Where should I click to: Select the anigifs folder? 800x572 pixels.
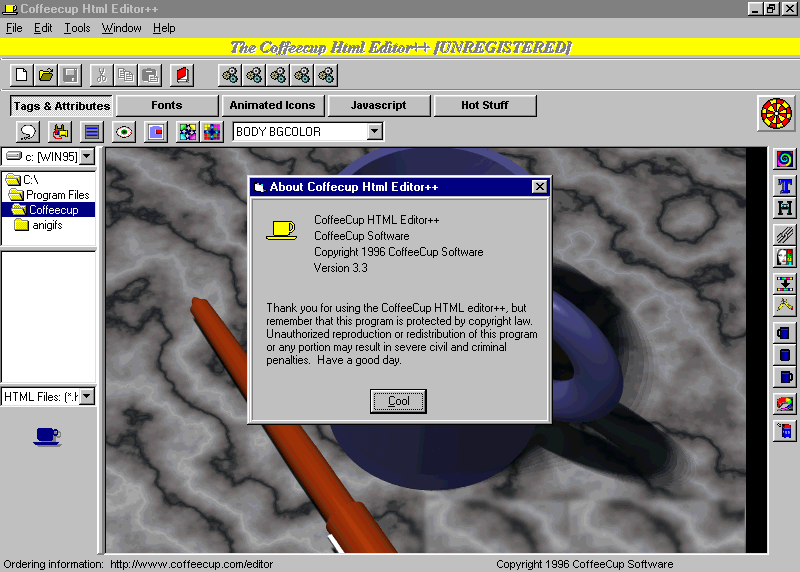click(x=39, y=225)
